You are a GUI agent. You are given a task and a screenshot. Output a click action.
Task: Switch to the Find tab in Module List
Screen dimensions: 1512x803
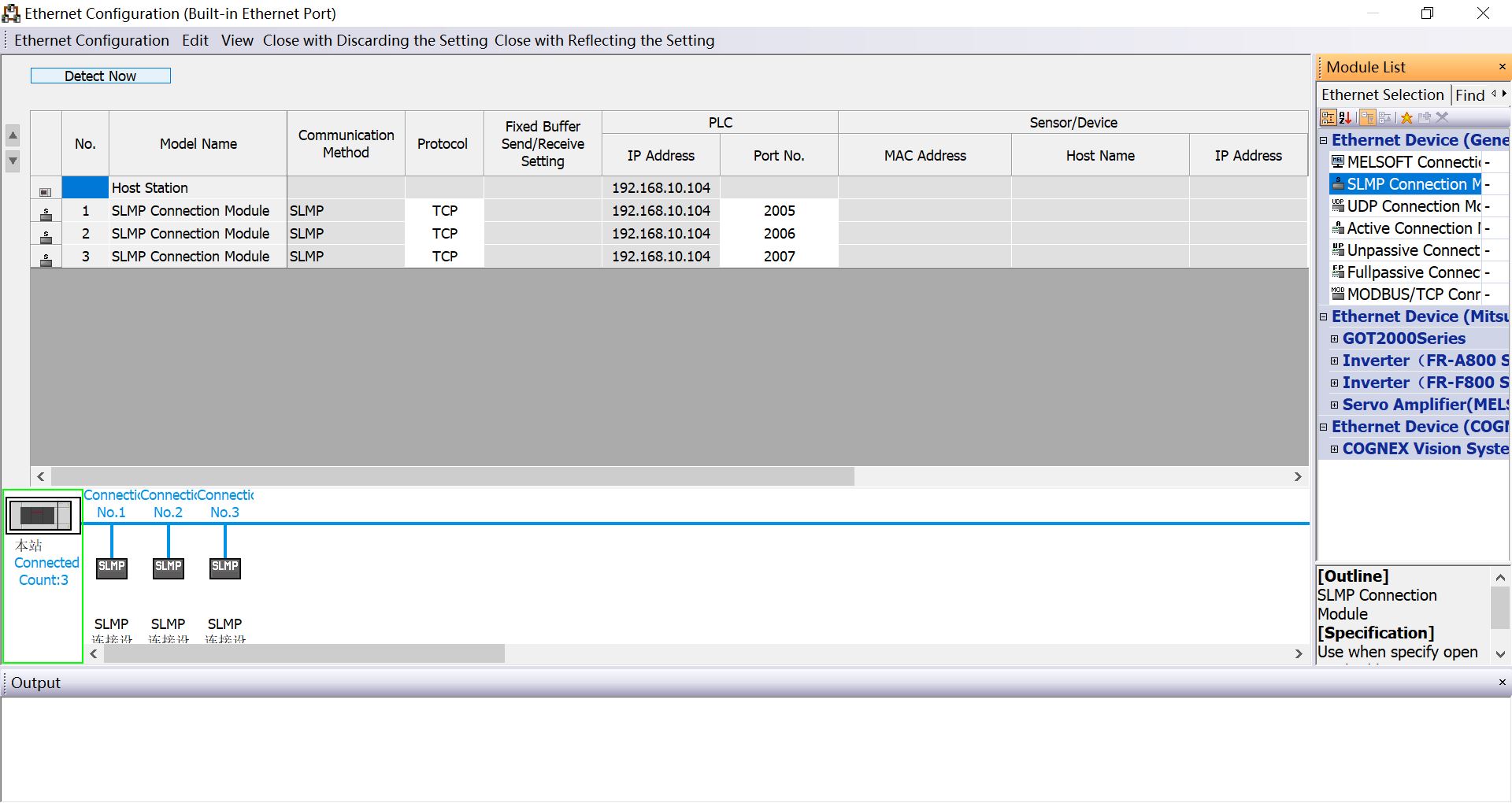tap(1469, 94)
